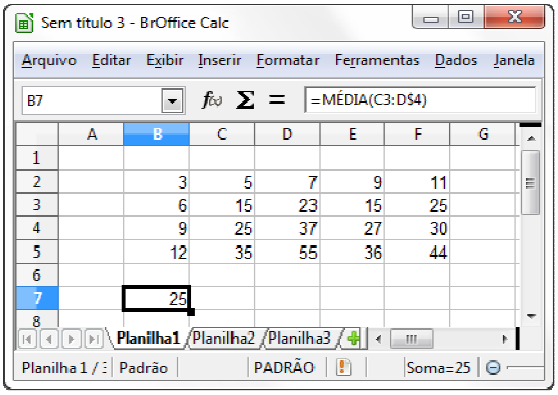
Task: Open the Exibir menu
Action: click(x=165, y=60)
